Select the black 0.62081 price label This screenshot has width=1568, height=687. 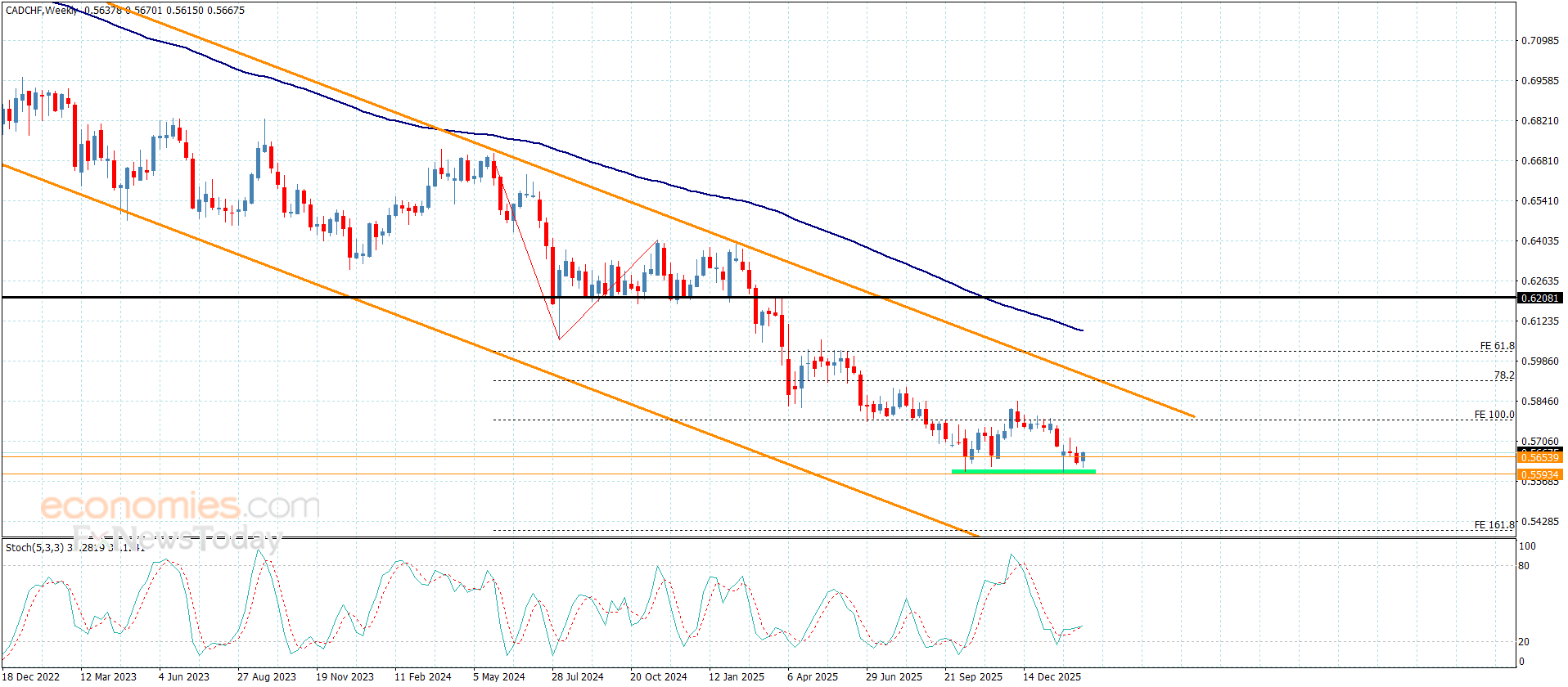tap(1539, 299)
